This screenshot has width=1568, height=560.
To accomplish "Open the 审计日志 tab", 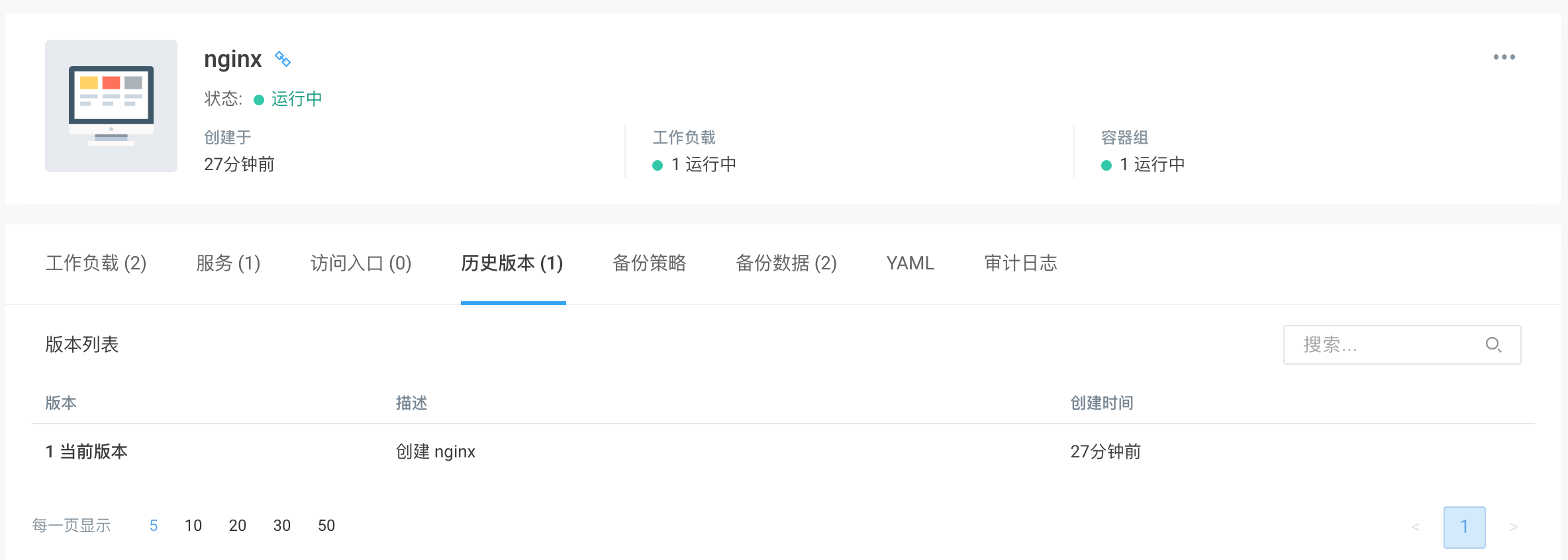I will click(1020, 263).
